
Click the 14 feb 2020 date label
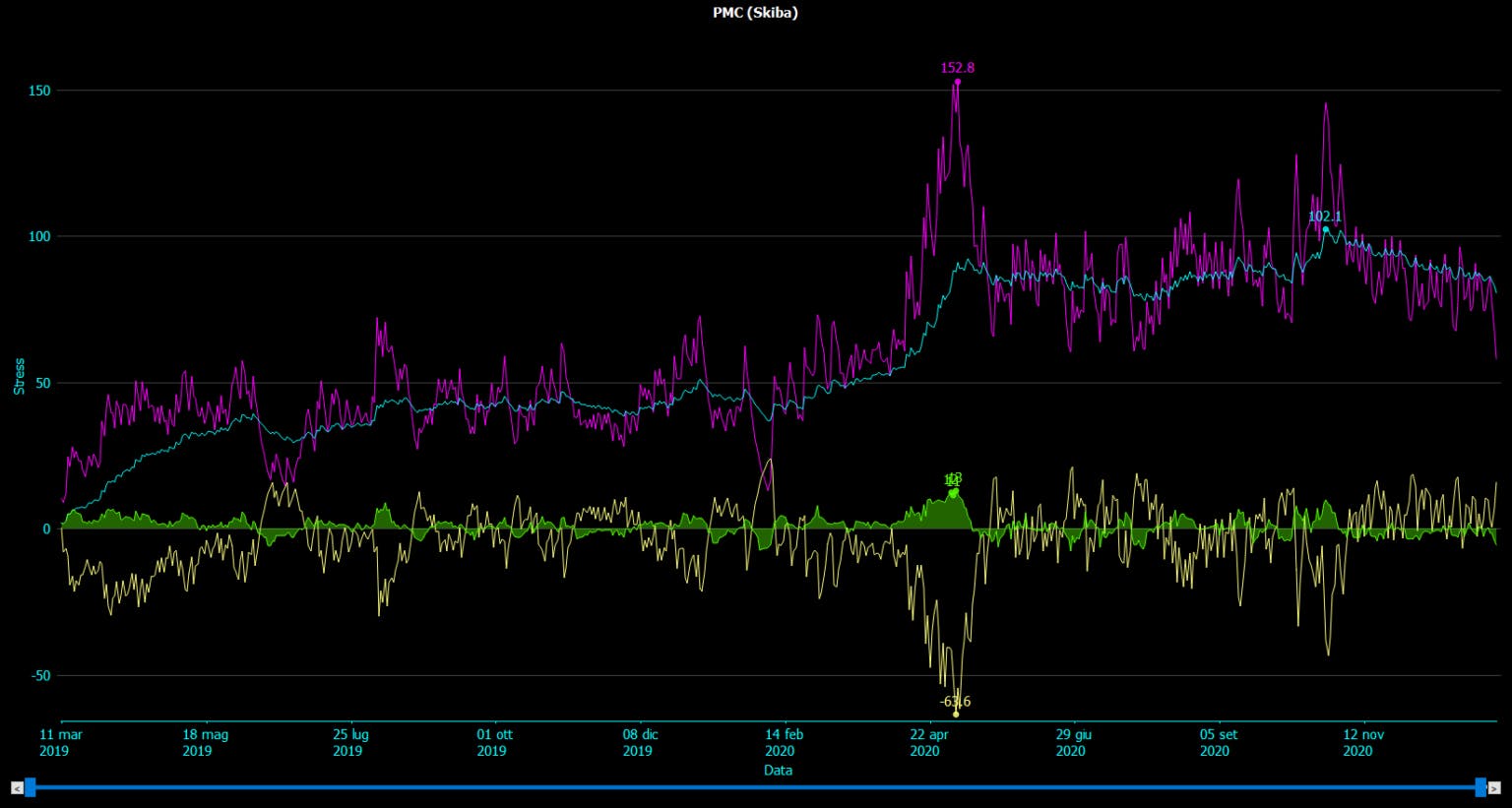pos(785,742)
